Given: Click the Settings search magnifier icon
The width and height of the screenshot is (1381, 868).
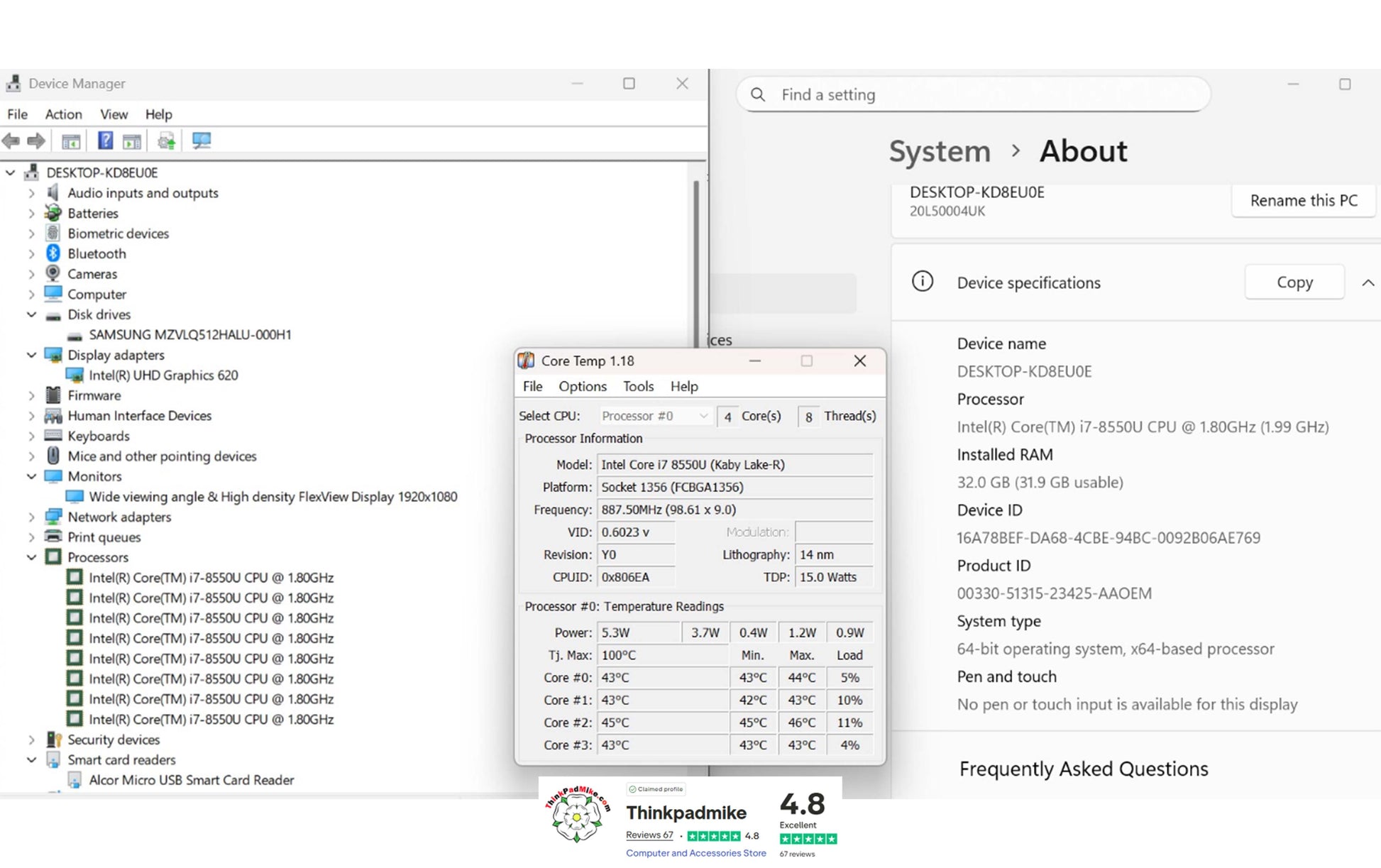Looking at the screenshot, I should [x=758, y=94].
